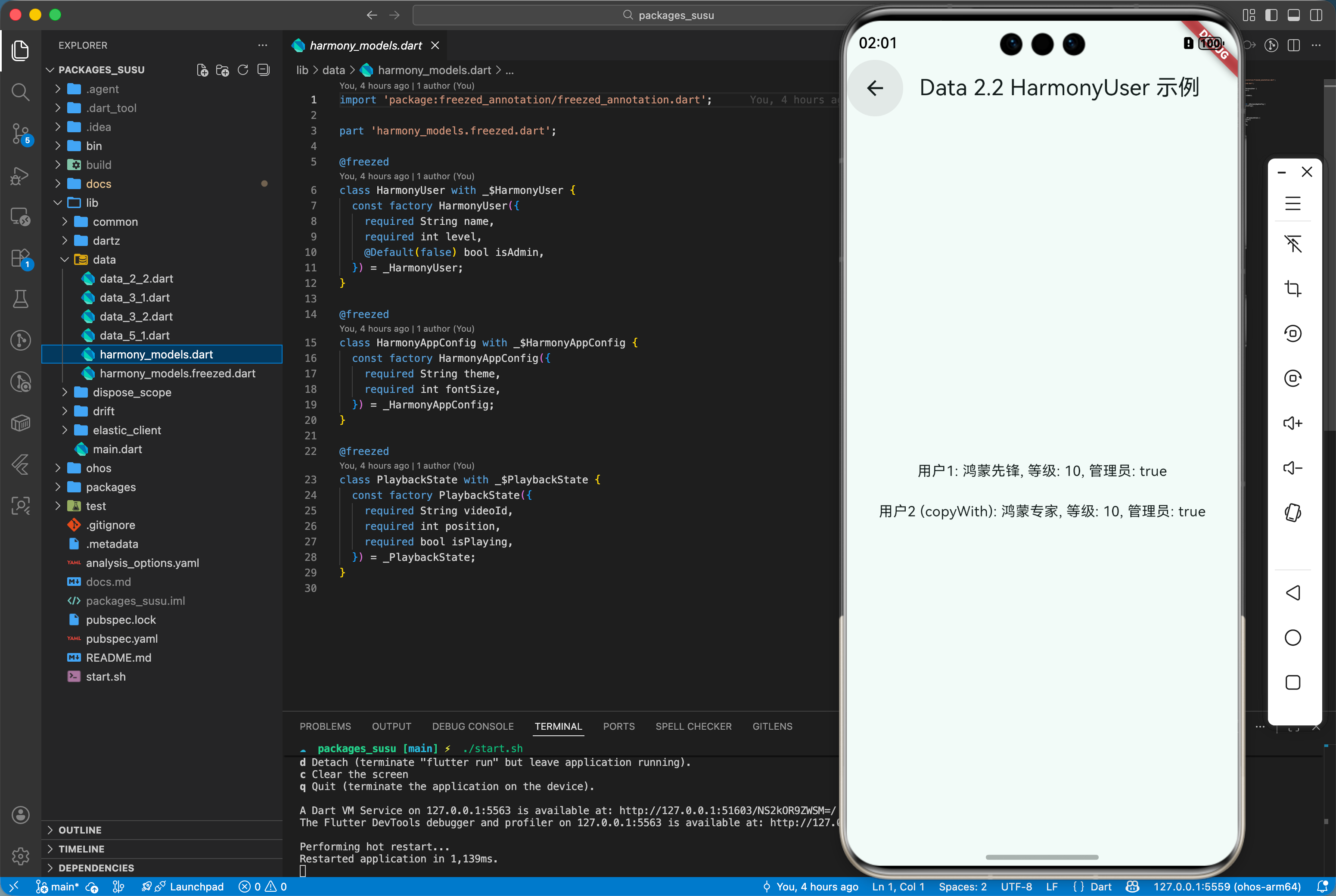The height and width of the screenshot is (896, 1336).
Task: Switch to the PROBLEMS tab
Action: point(325,726)
